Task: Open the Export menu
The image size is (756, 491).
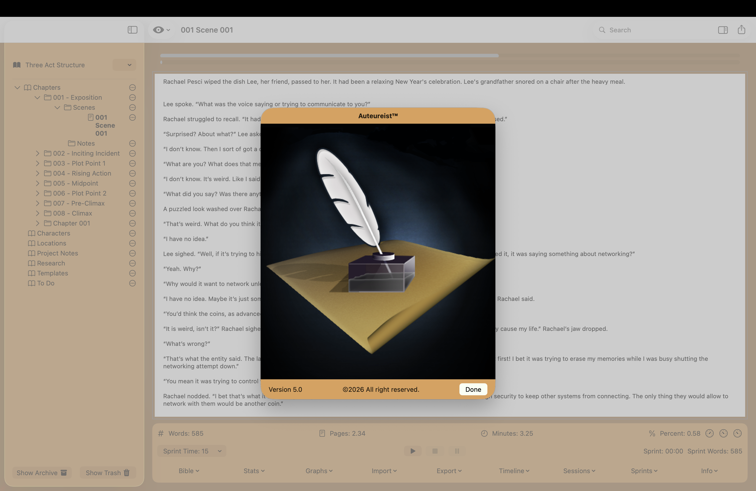Action: pos(448,471)
